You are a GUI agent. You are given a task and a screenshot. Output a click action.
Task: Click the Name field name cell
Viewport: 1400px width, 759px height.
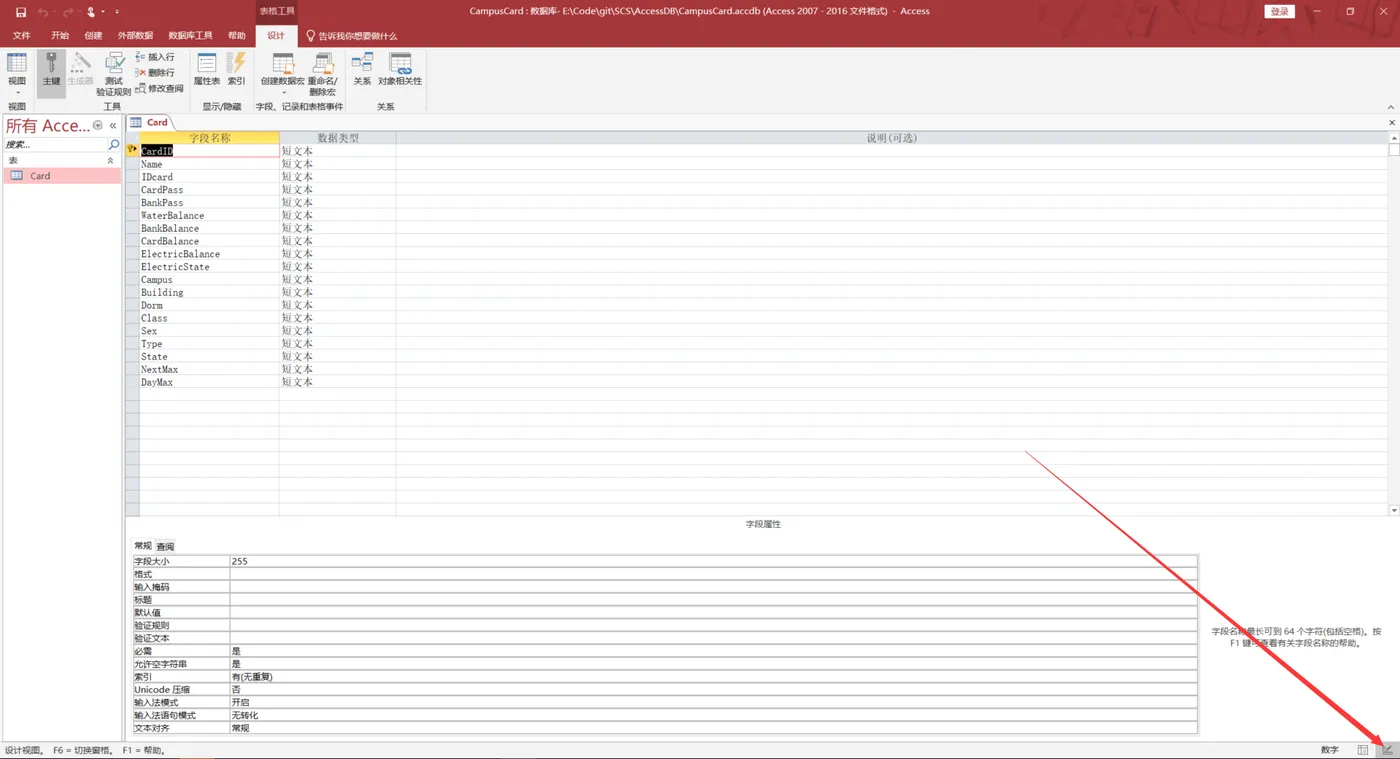tap(209, 164)
